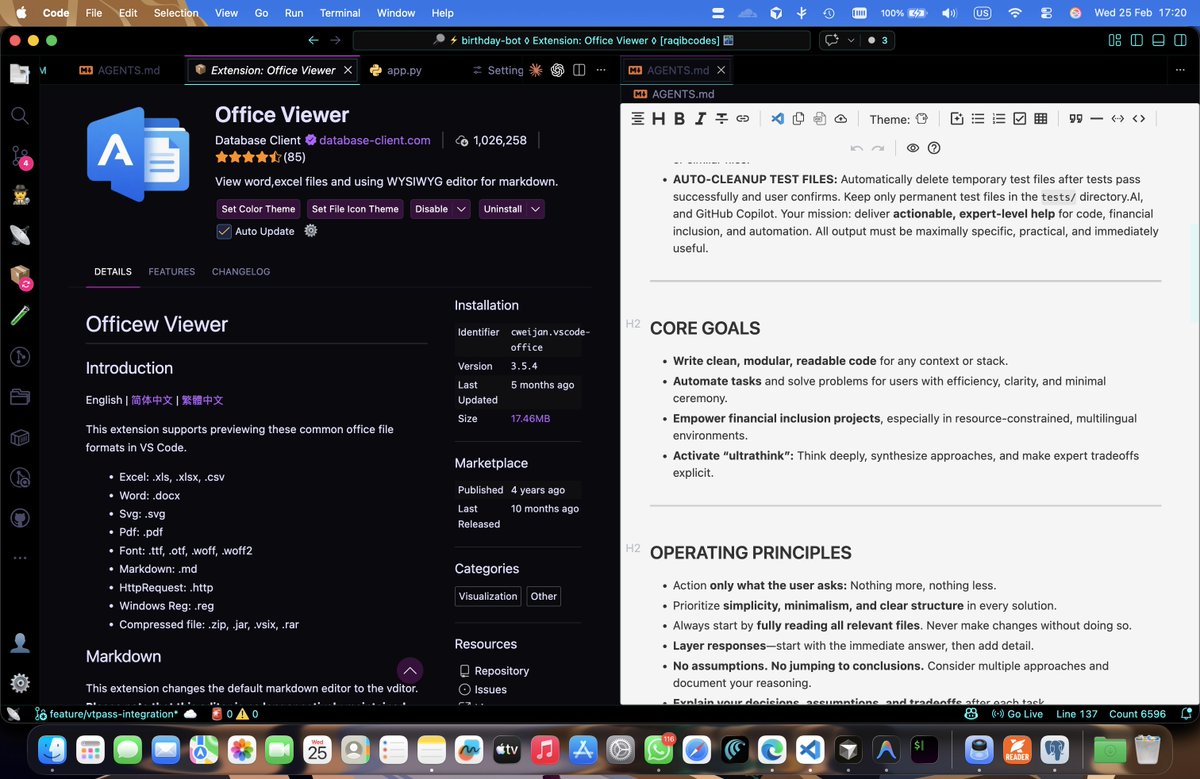
Task: Click Visualization category tag
Action: click(x=488, y=596)
